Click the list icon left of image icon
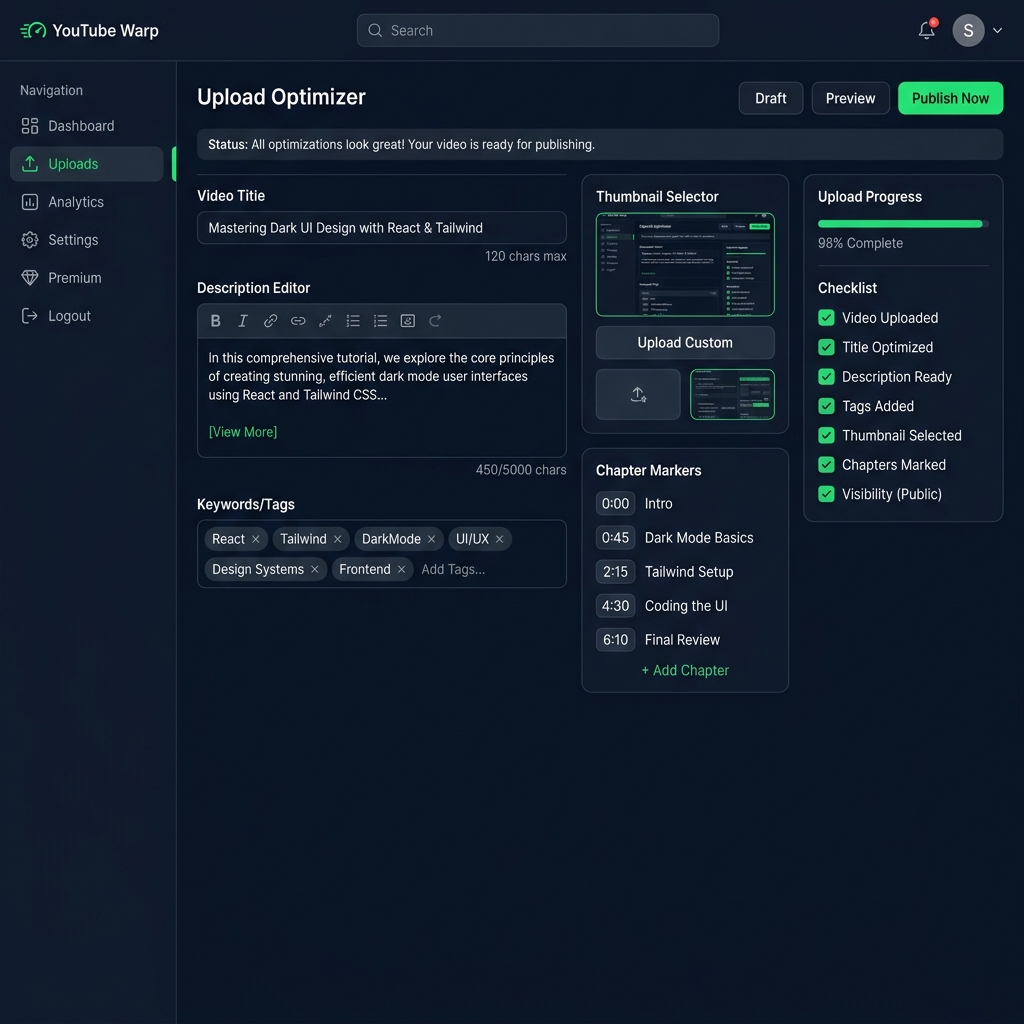This screenshot has height=1024, width=1024. pyautogui.click(x=380, y=321)
